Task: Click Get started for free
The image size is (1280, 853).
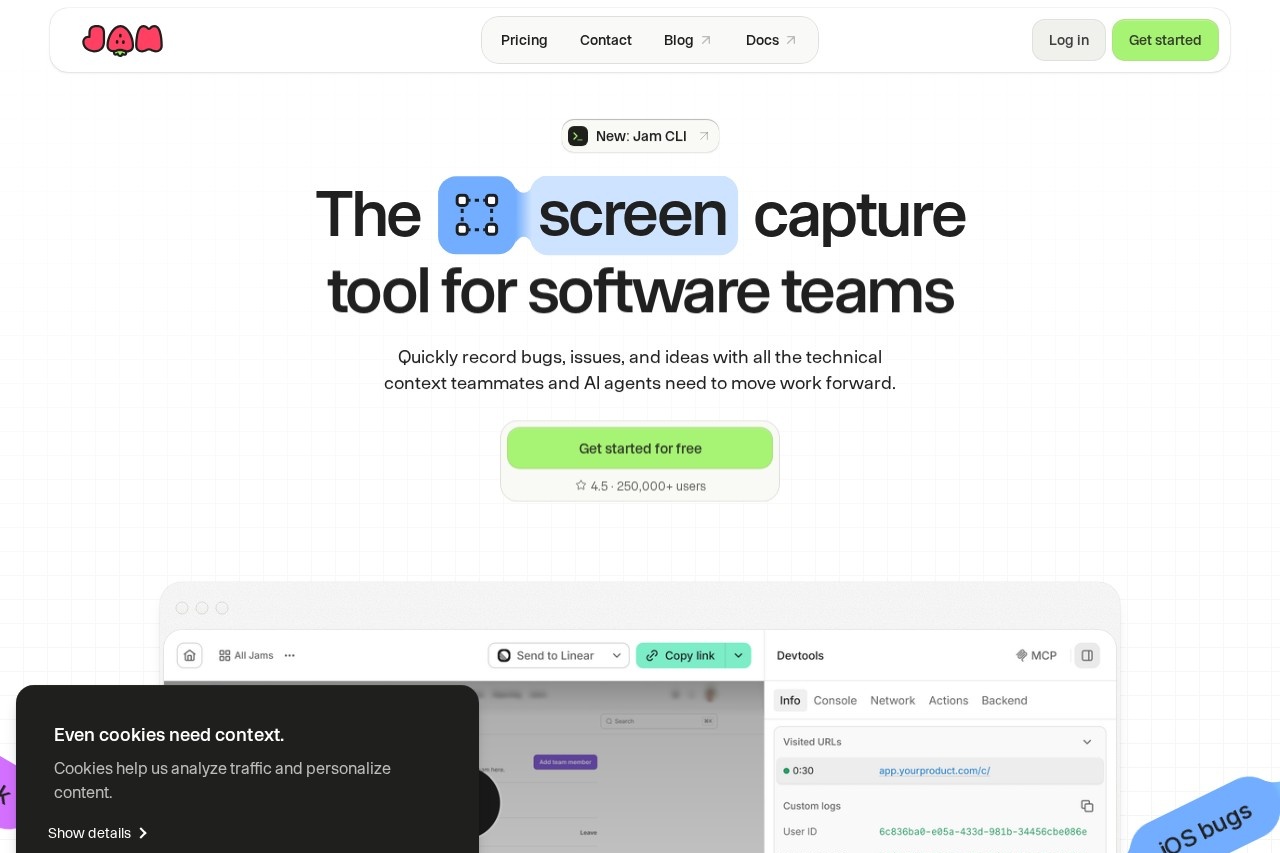Action: coord(640,448)
